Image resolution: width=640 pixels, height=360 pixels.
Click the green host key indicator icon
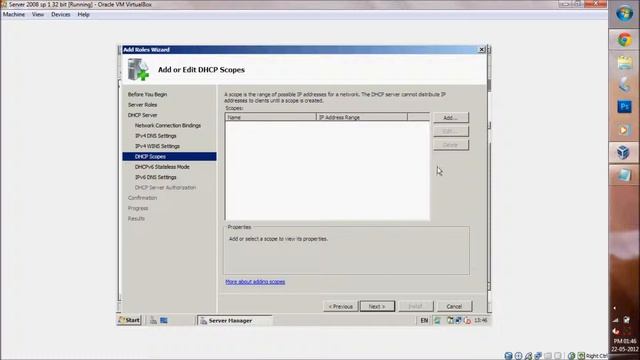point(581,356)
